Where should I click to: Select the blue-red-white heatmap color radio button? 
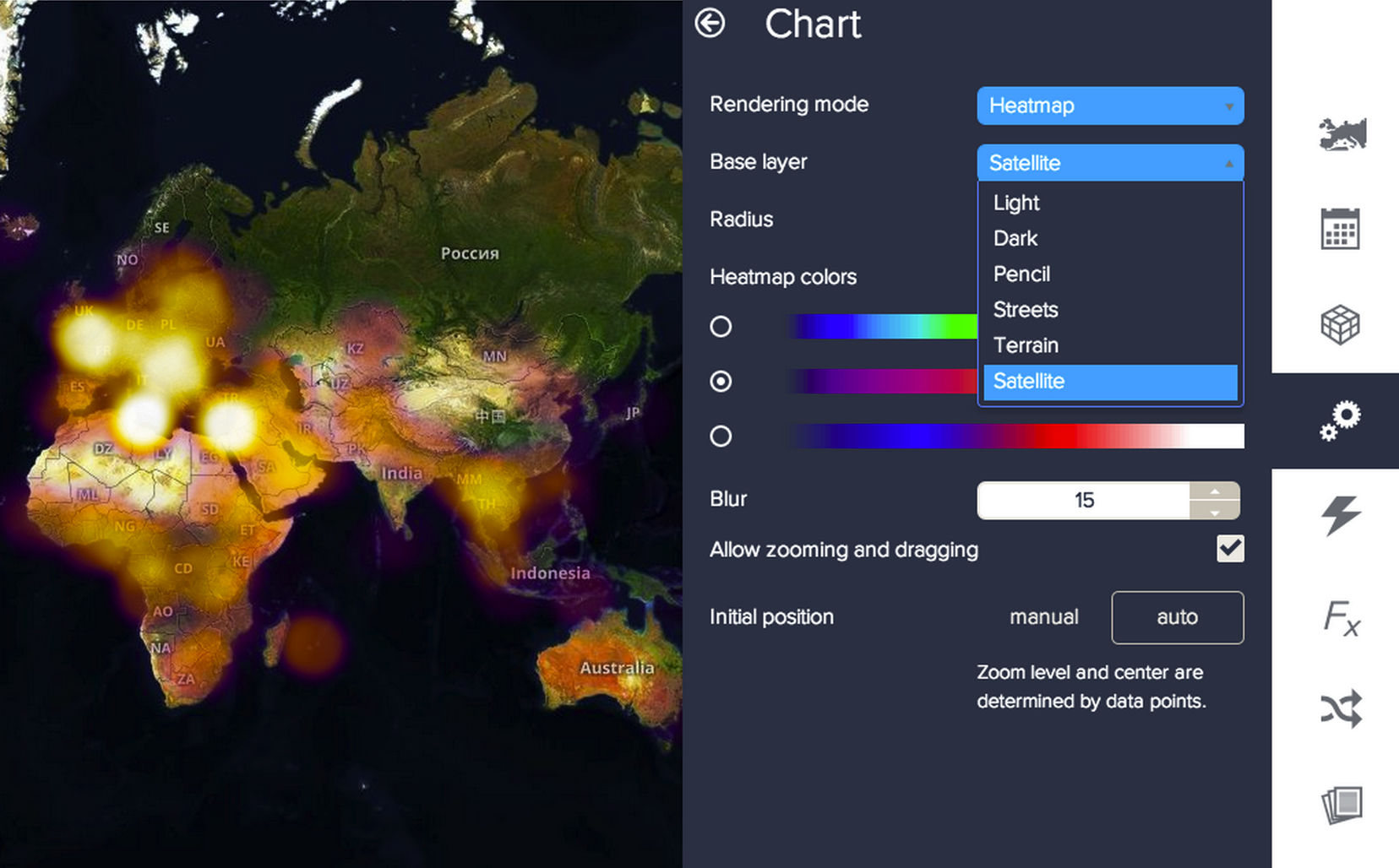[x=721, y=437]
